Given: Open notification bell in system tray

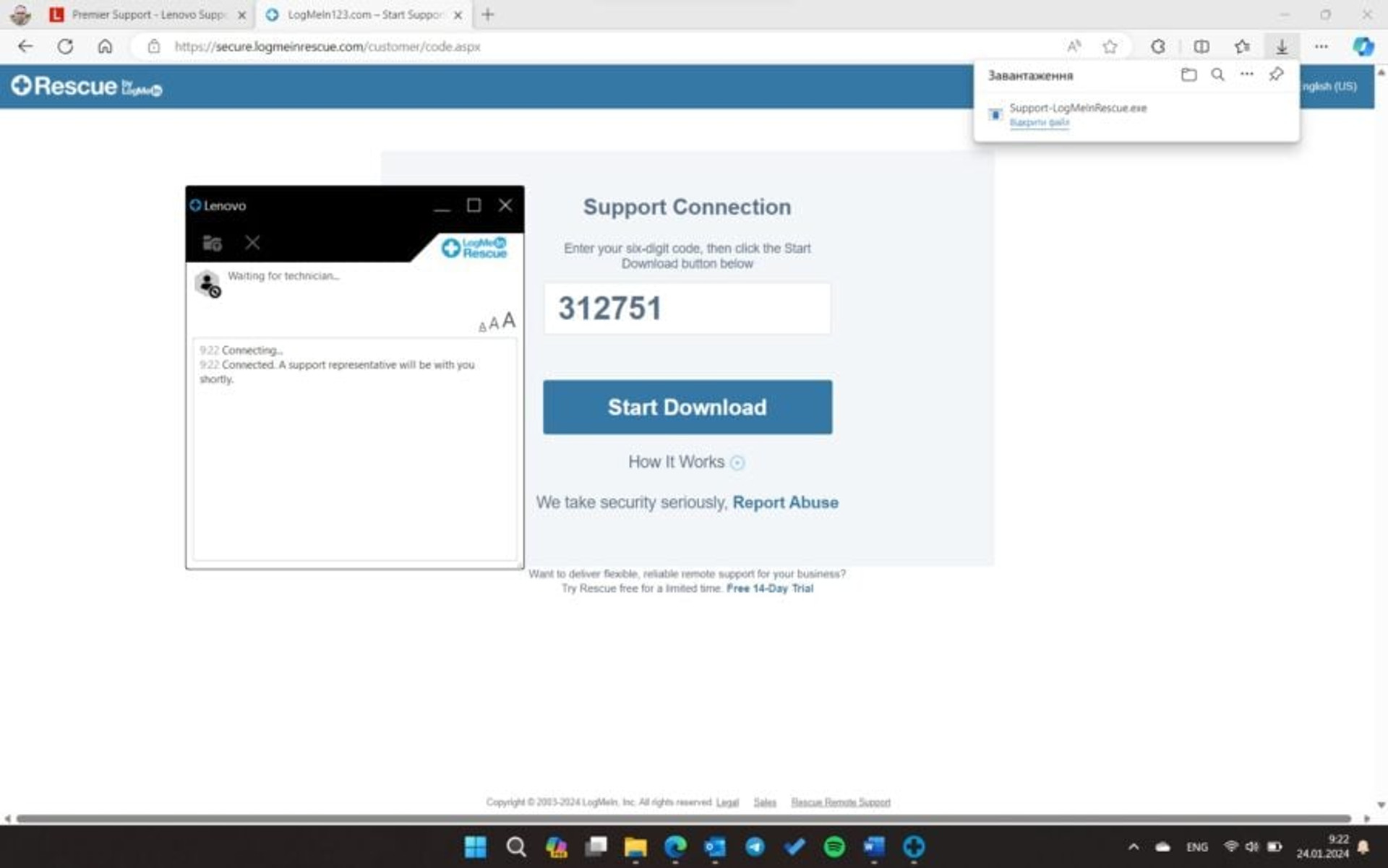Looking at the screenshot, I should pyautogui.click(x=1363, y=847).
